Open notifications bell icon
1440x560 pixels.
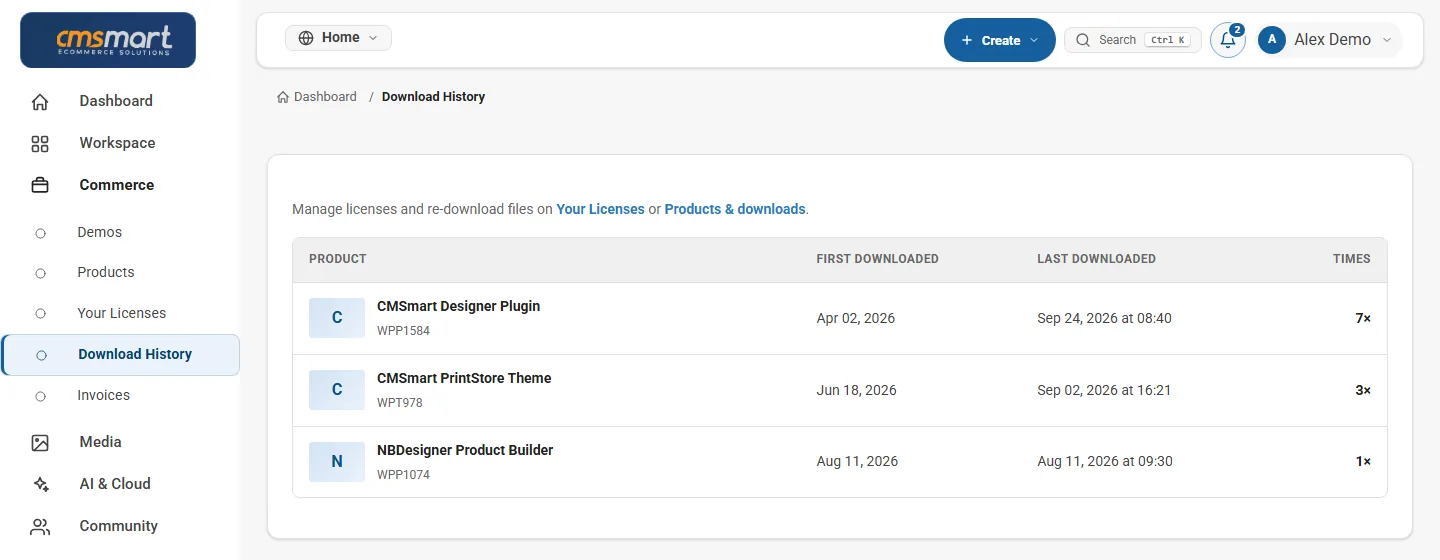pyautogui.click(x=1228, y=40)
